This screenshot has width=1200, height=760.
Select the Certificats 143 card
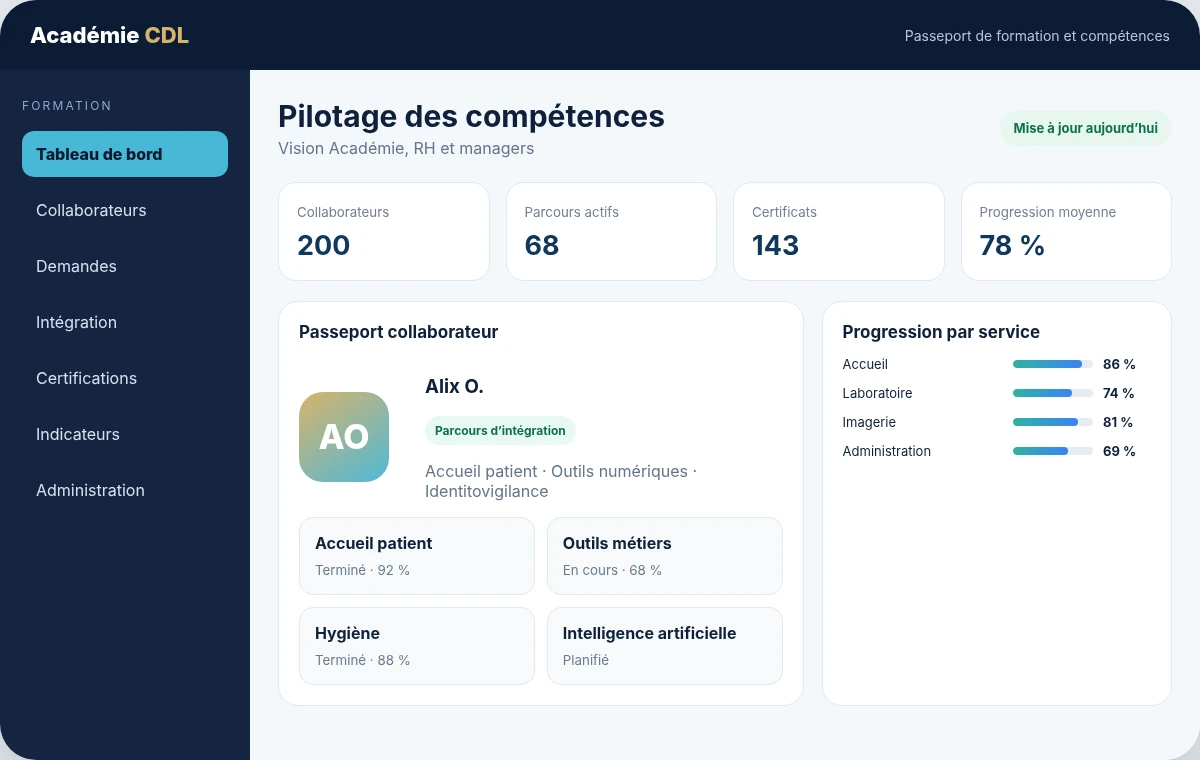(839, 231)
